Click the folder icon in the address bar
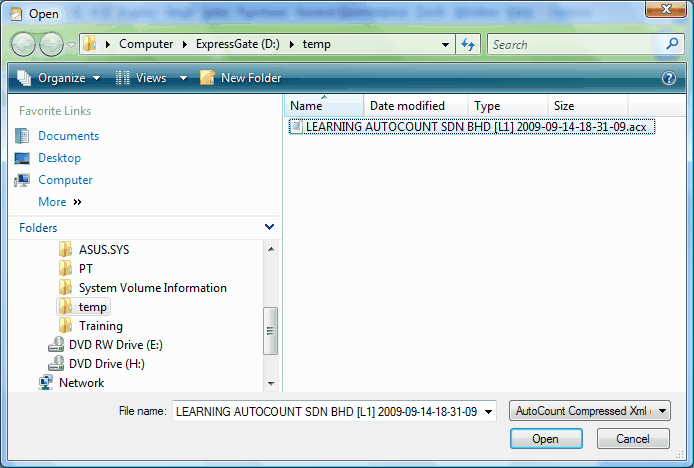This screenshot has height=468, width=694. (x=90, y=43)
